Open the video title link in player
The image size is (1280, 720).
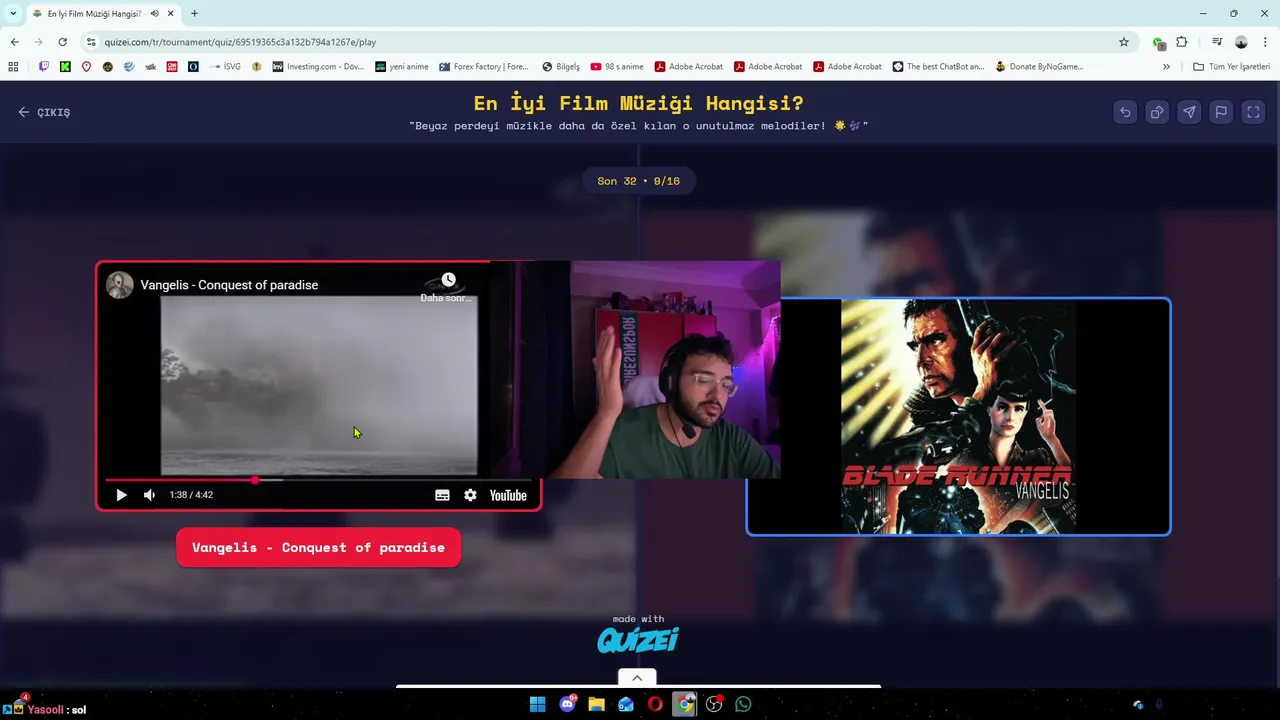pyautogui.click(x=229, y=285)
